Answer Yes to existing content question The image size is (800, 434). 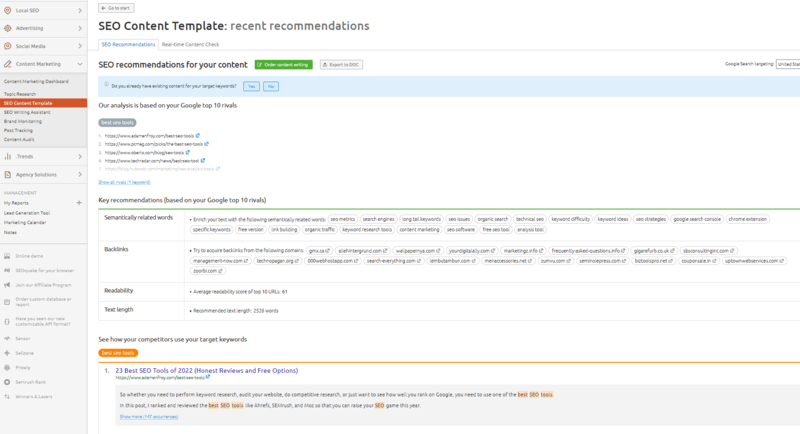(x=250, y=87)
